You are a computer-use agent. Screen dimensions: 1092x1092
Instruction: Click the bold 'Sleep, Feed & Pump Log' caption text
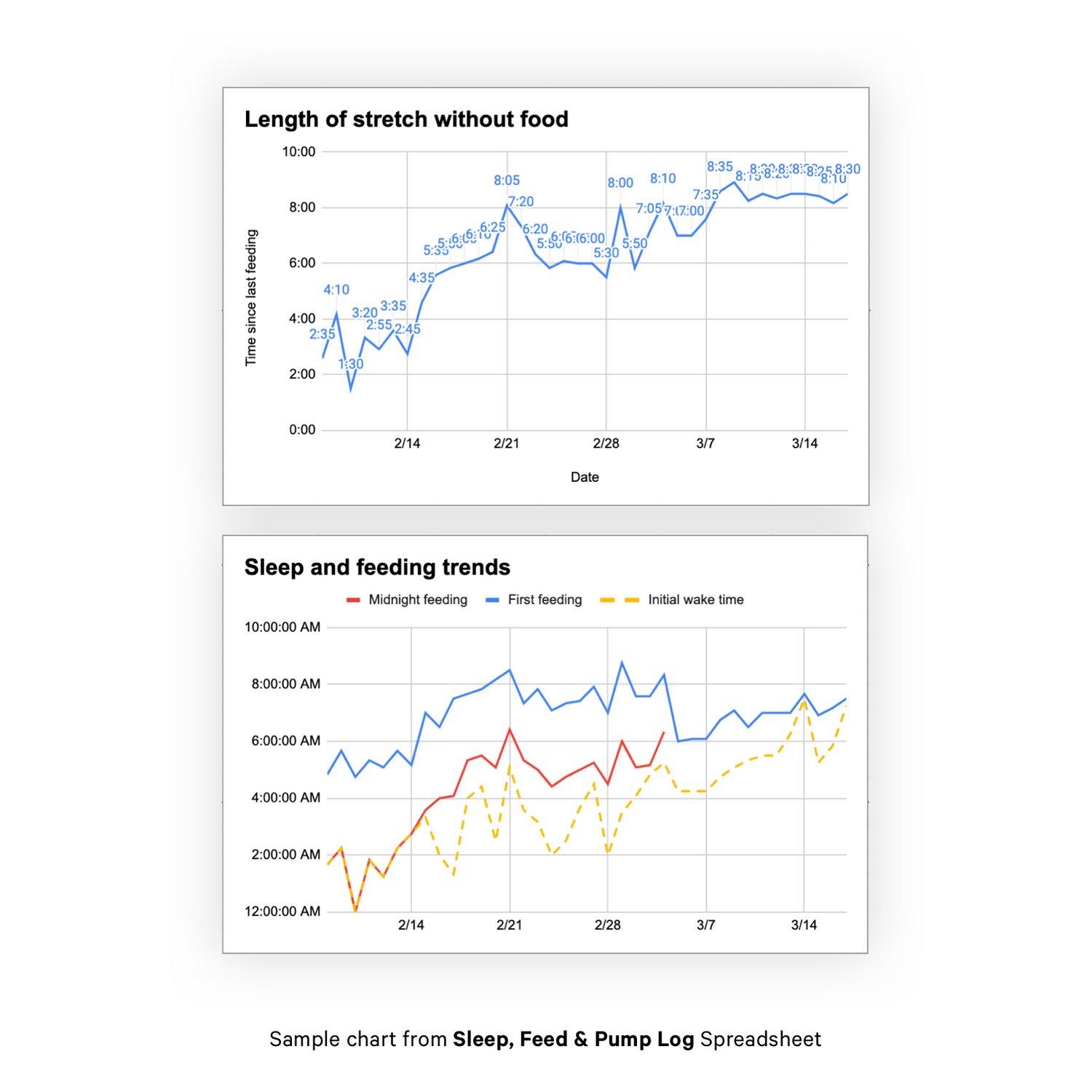(x=573, y=1039)
